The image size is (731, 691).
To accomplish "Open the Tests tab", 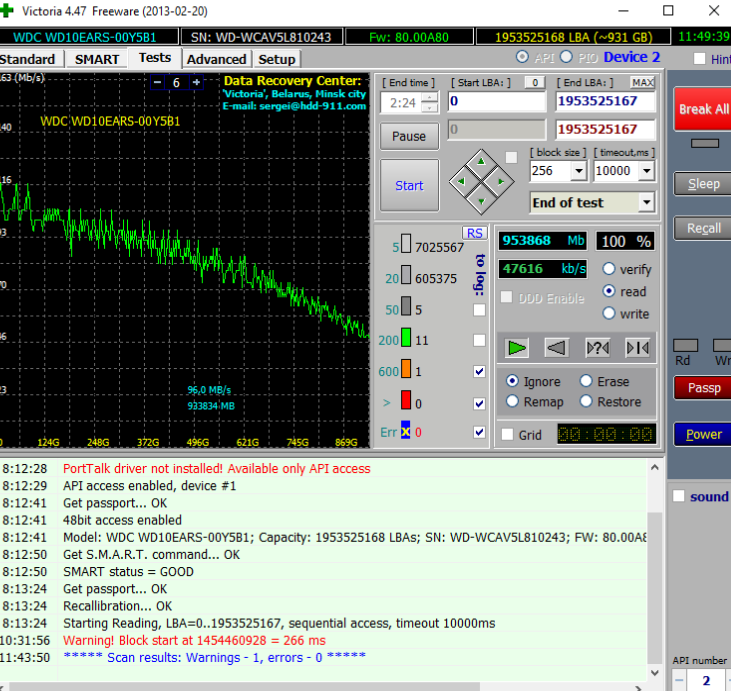I will click(x=155, y=58).
